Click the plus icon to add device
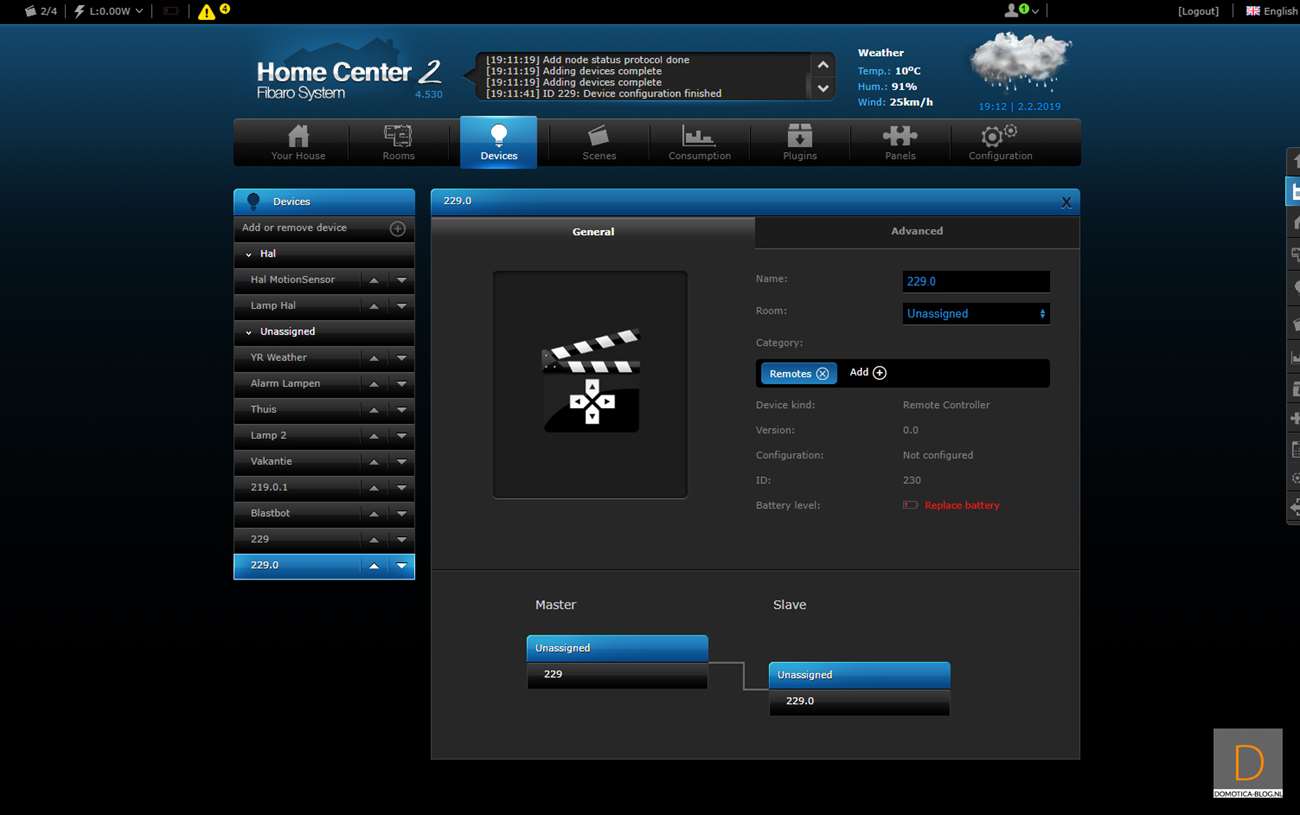This screenshot has width=1300, height=815. 397,229
